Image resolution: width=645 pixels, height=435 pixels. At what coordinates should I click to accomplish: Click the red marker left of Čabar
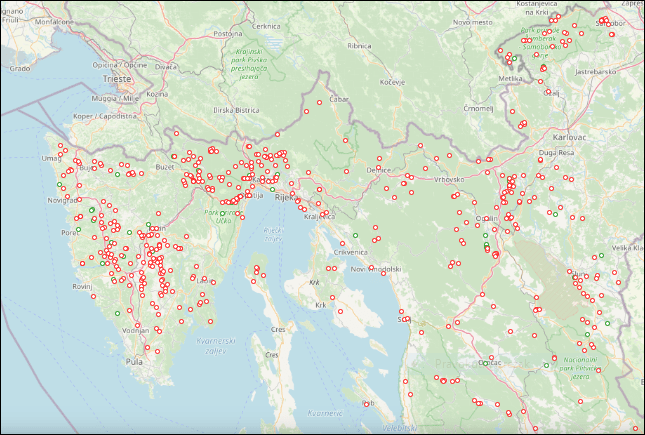tap(319, 101)
